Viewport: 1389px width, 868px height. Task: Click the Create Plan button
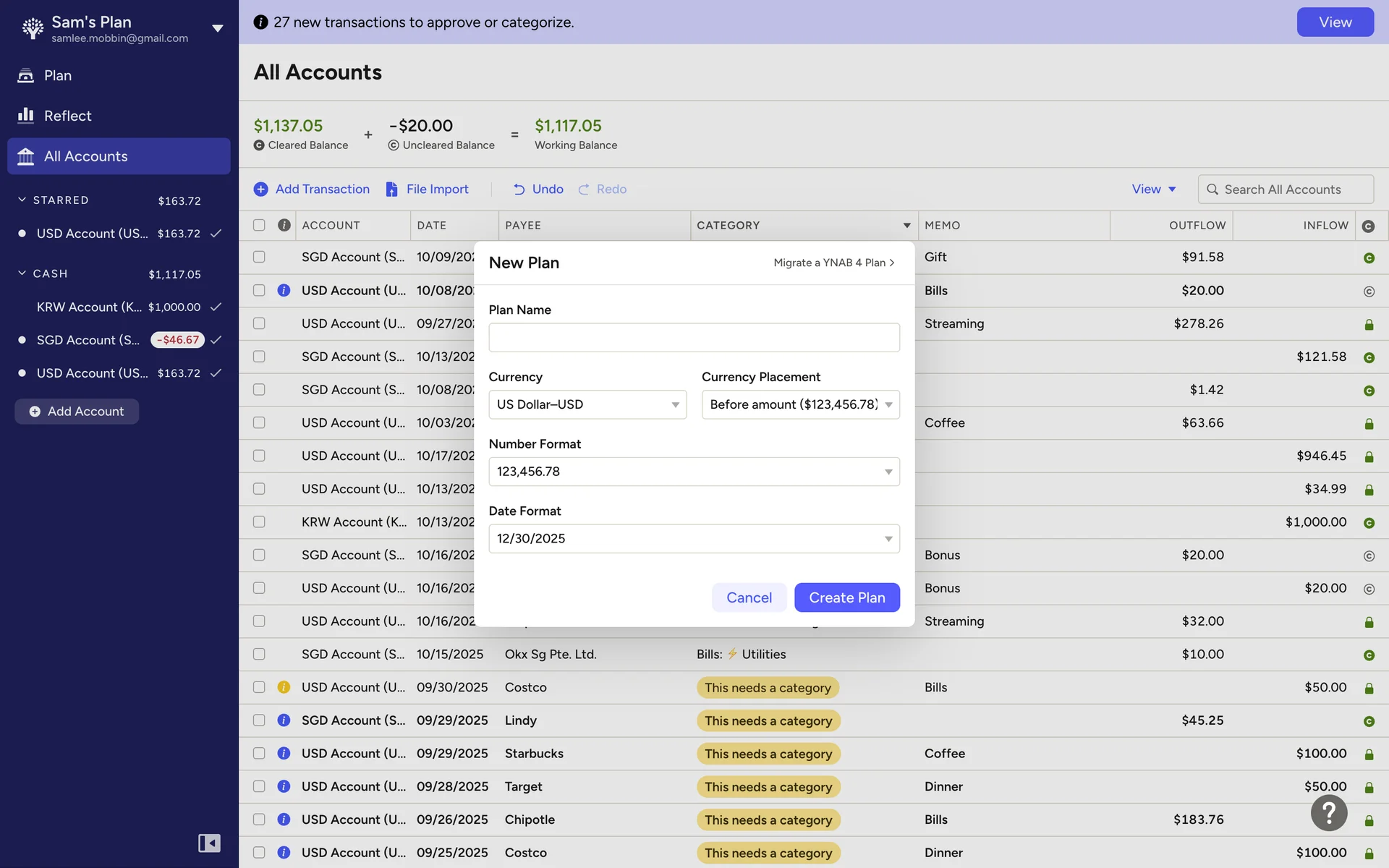(x=846, y=597)
